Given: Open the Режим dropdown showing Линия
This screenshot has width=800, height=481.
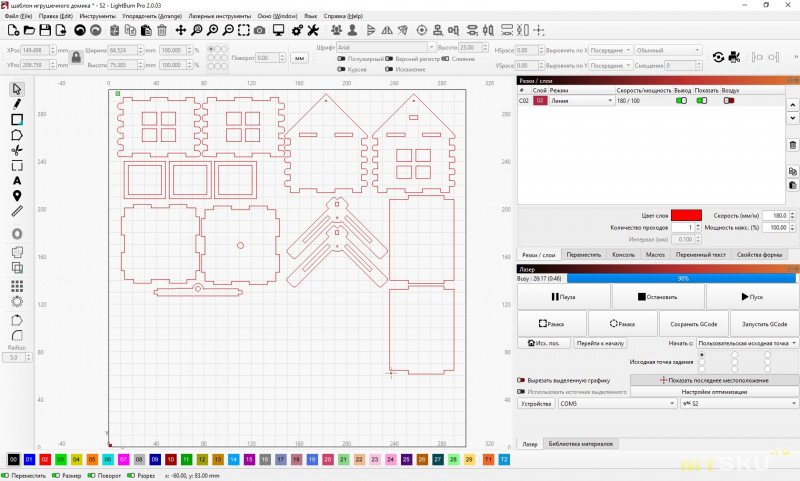Looking at the screenshot, I should (x=582, y=101).
